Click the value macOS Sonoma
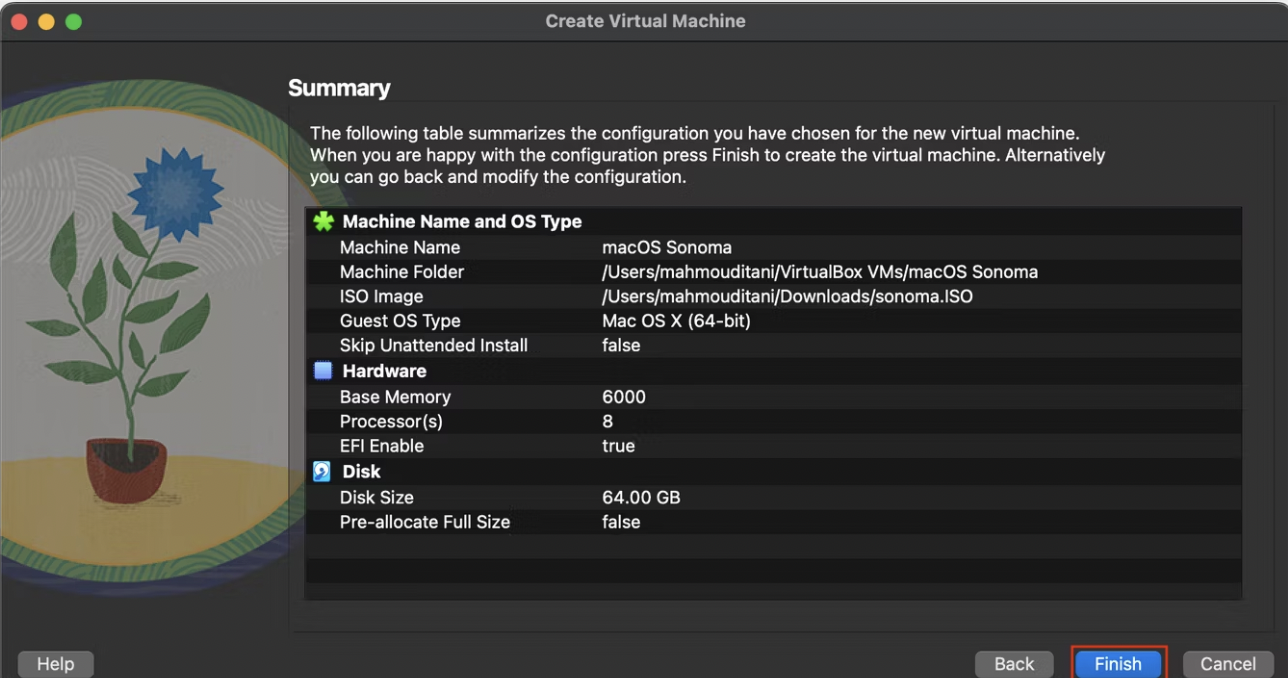Screen dimensions: 1288x678 pos(667,247)
